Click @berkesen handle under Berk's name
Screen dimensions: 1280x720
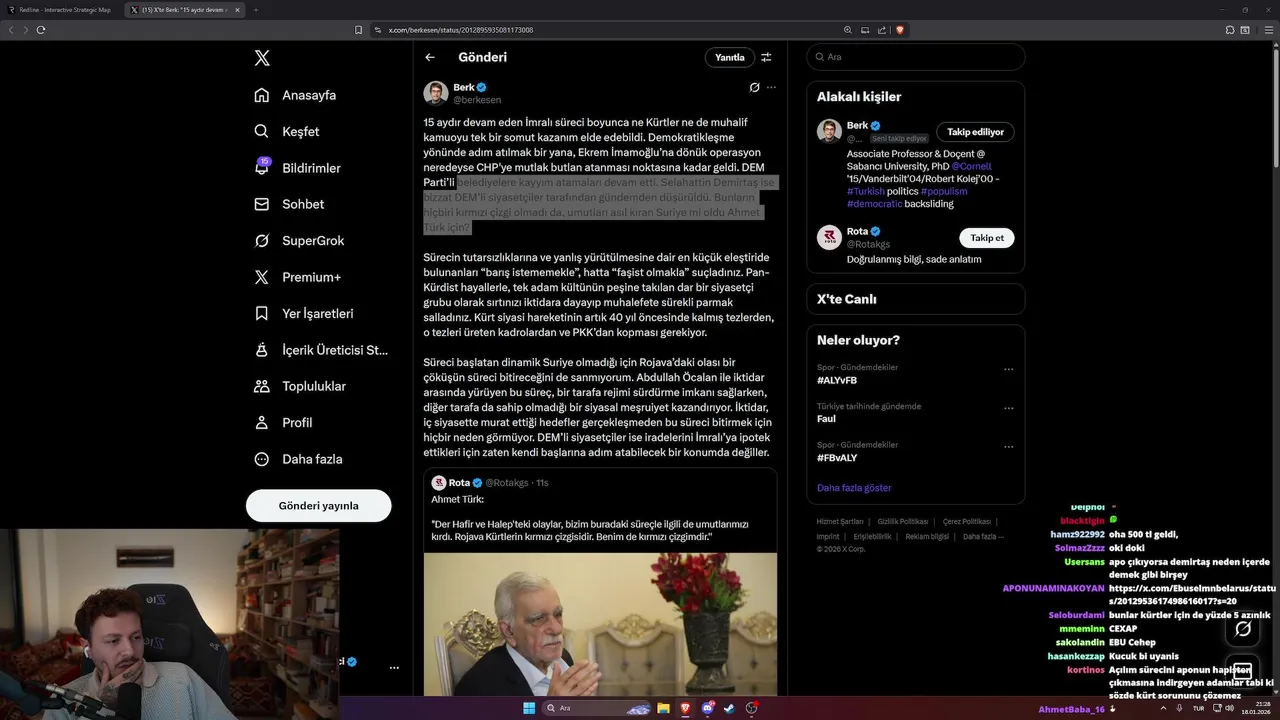[x=477, y=100]
